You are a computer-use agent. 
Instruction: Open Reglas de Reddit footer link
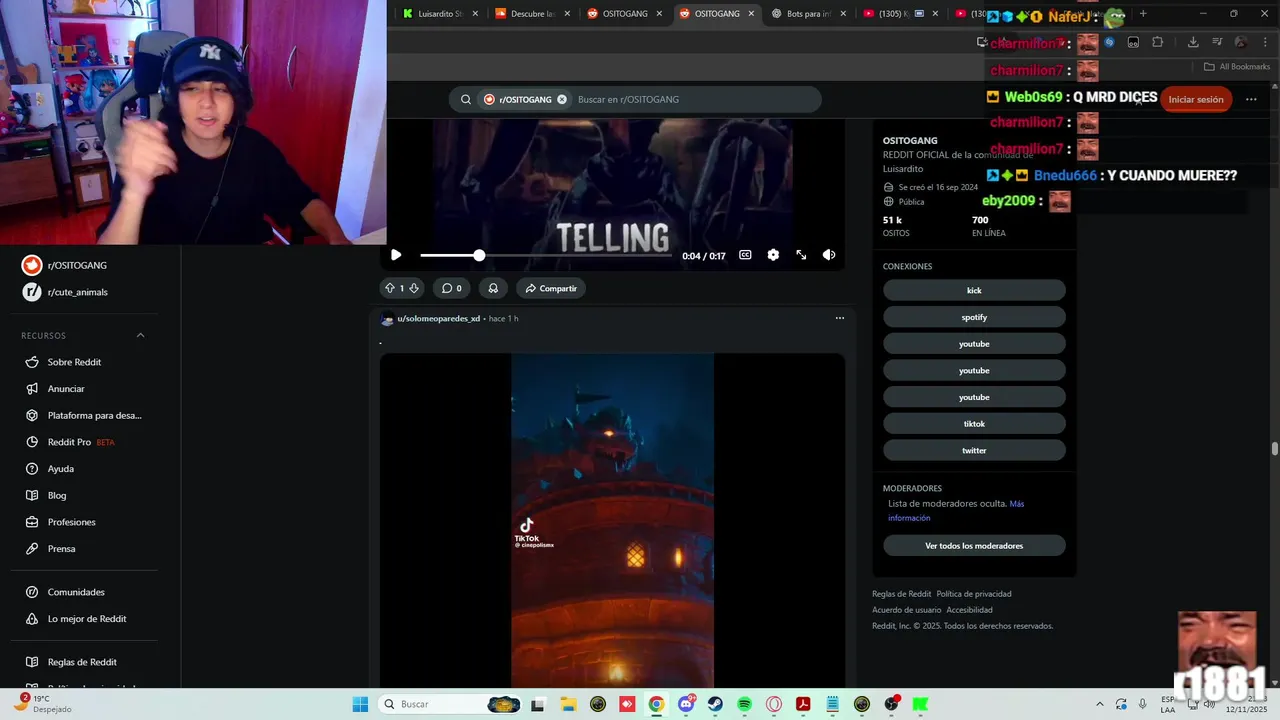click(901, 594)
